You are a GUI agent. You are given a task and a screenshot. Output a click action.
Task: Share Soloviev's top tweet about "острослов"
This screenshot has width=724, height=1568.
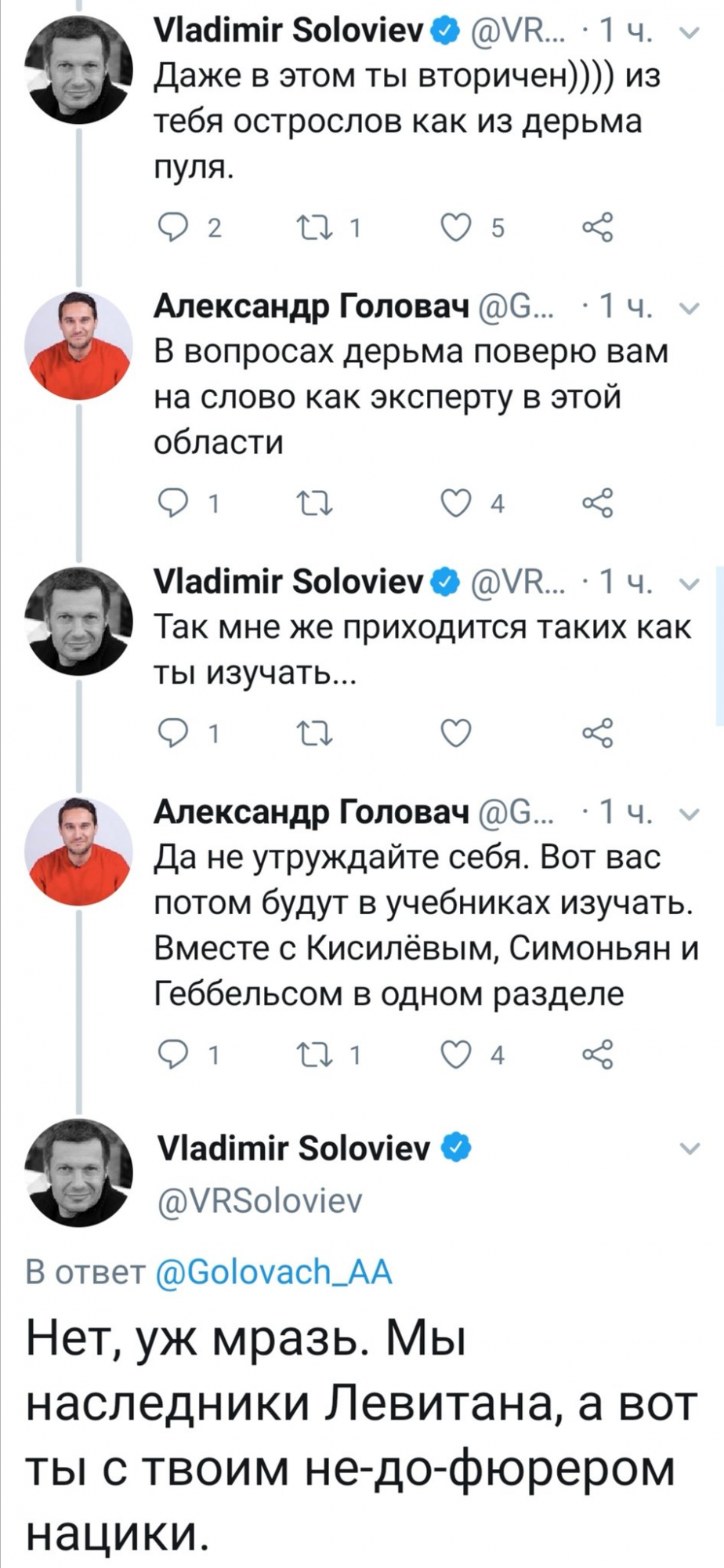tap(597, 227)
